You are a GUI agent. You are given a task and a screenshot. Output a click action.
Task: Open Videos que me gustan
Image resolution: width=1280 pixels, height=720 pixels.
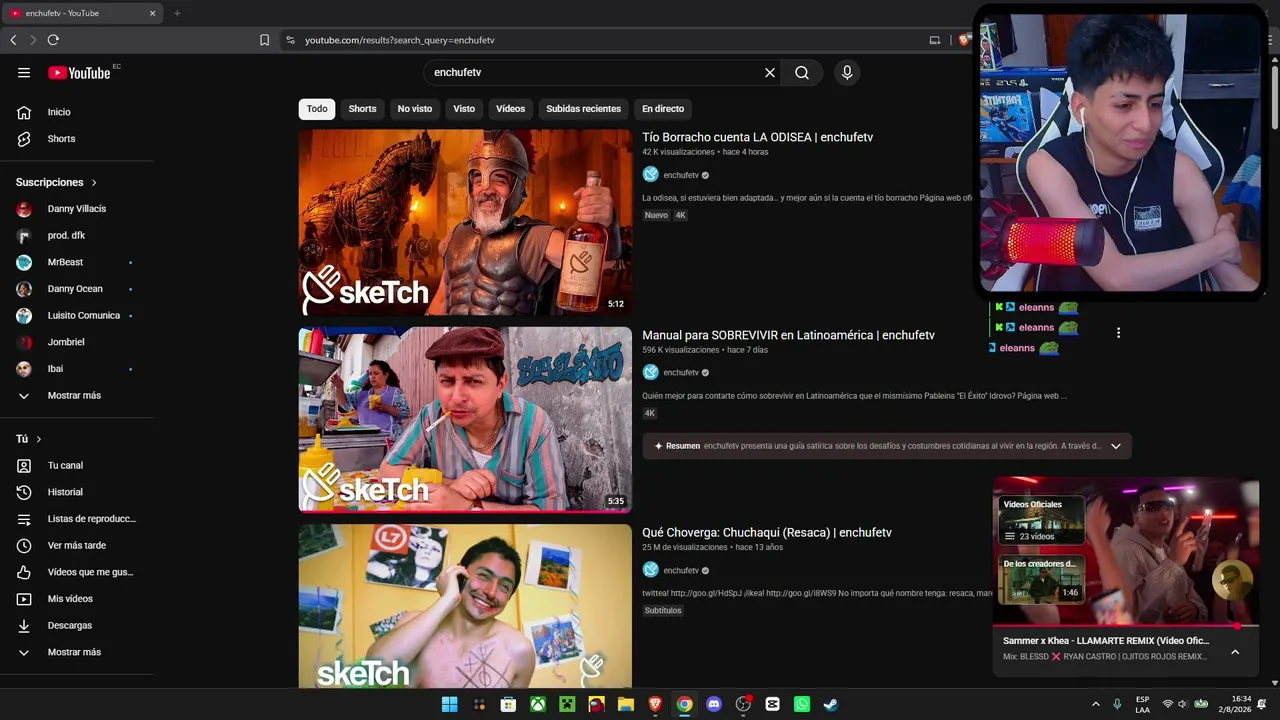pyautogui.click(x=77, y=572)
